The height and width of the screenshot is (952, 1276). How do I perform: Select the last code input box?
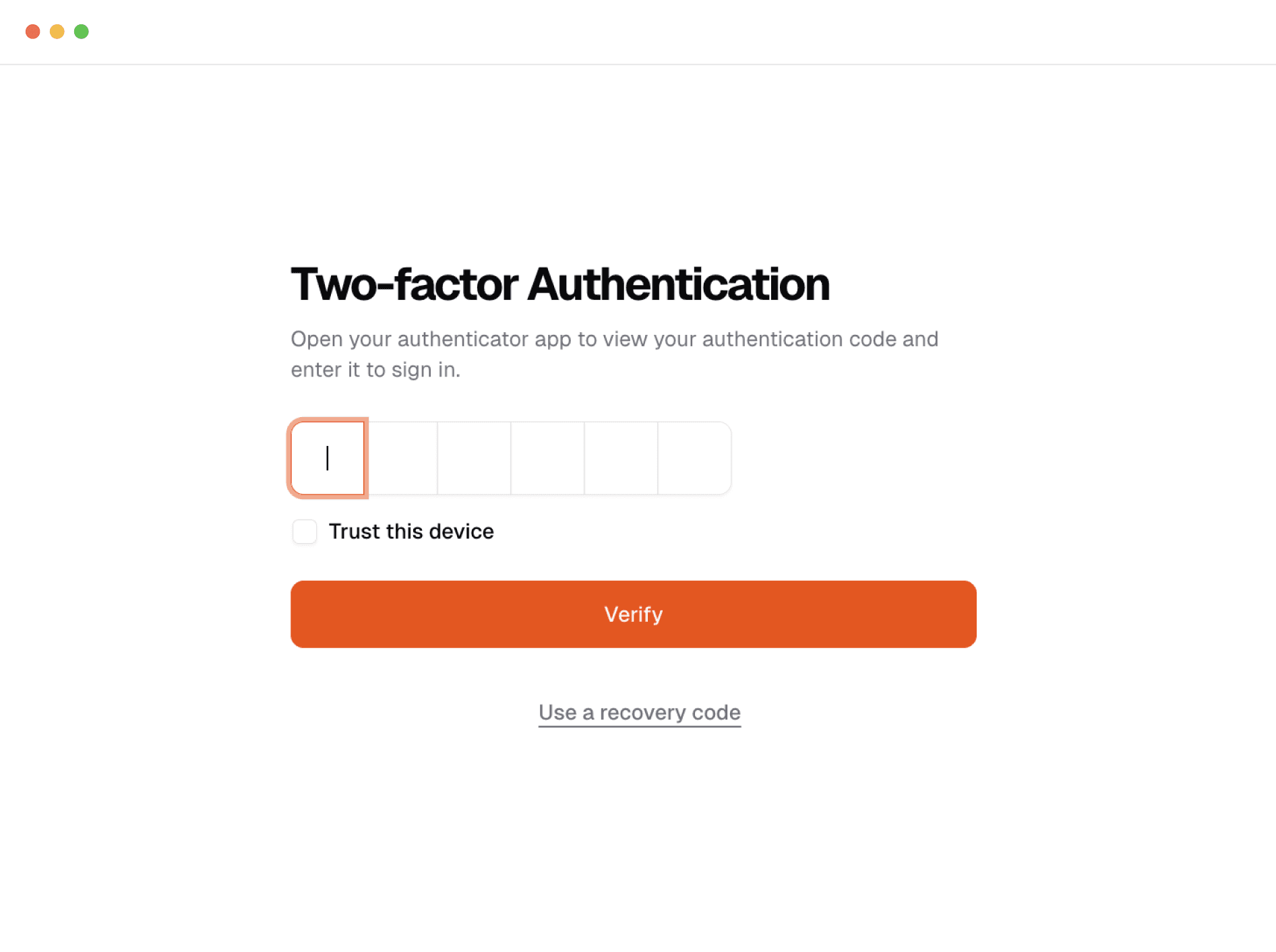(x=694, y=458)
